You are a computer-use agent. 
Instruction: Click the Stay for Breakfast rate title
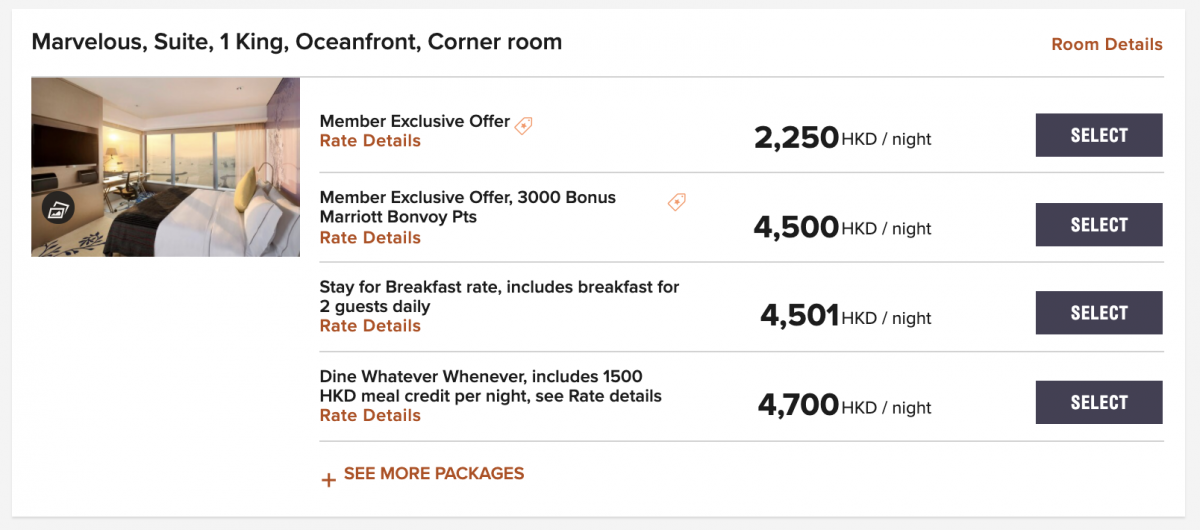499,297
